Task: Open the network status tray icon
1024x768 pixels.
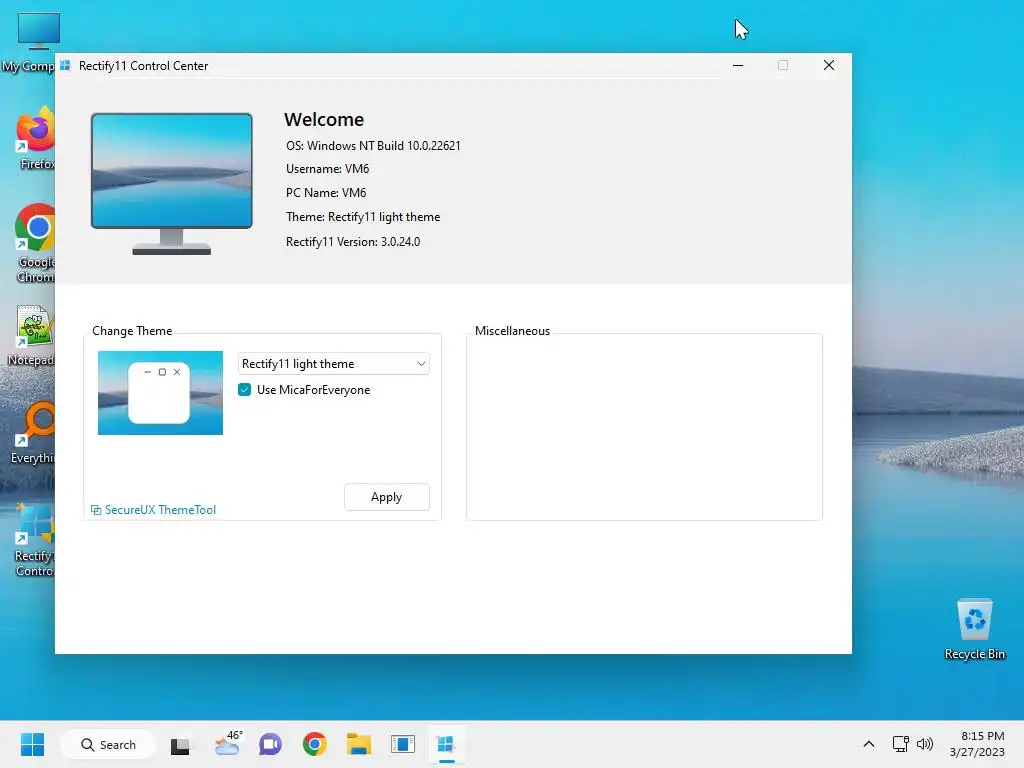Action: point(901,744)
